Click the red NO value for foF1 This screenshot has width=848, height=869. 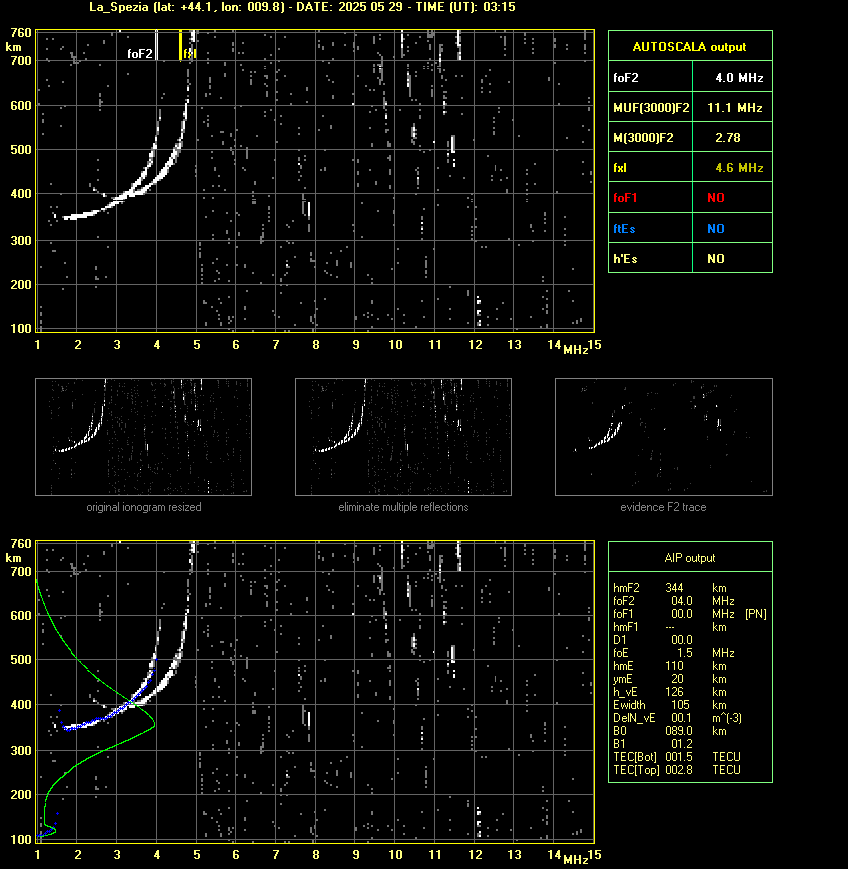[x=716, y=198]
